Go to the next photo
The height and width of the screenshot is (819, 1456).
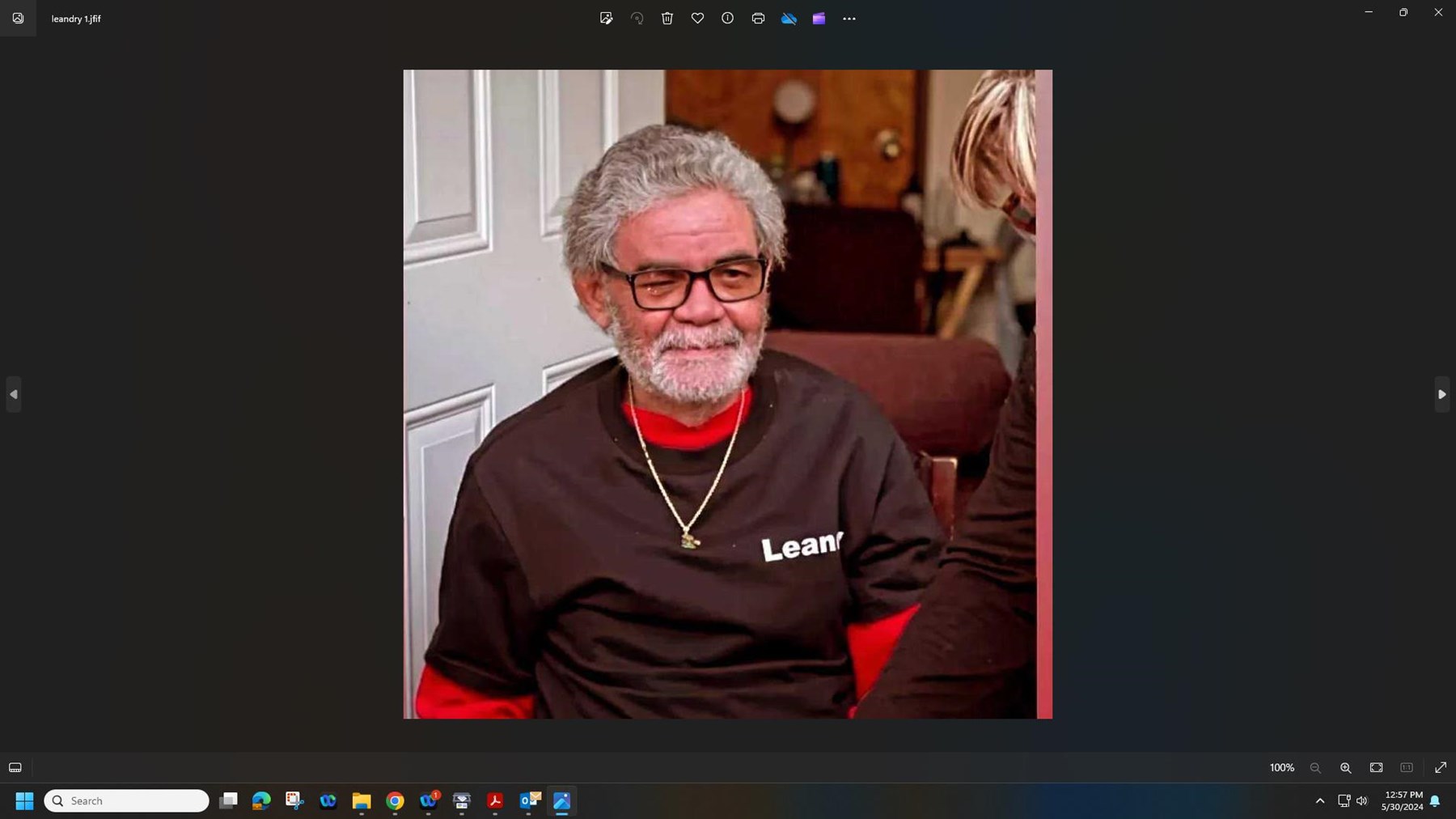(1442, 394)
